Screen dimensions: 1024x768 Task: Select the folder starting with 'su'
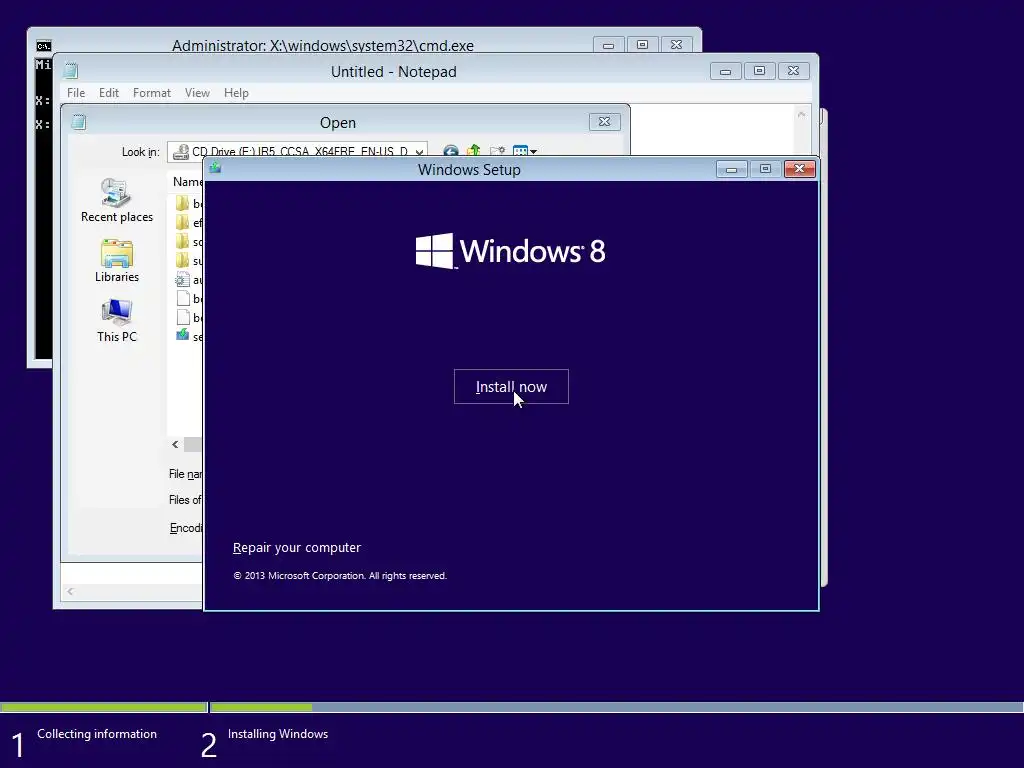[x=188, y=261]
